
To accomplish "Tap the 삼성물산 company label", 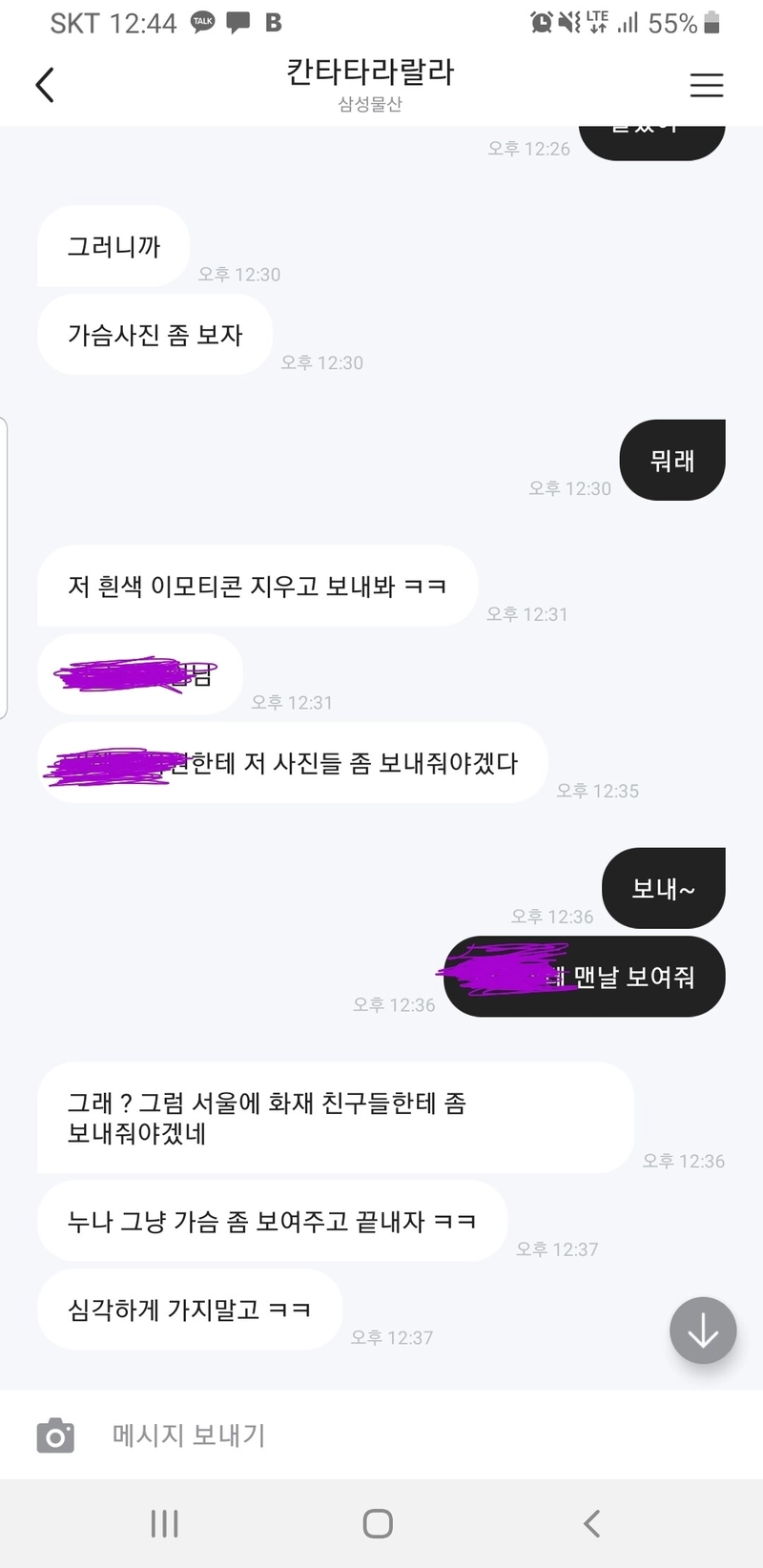I will (x=370, y=104).
